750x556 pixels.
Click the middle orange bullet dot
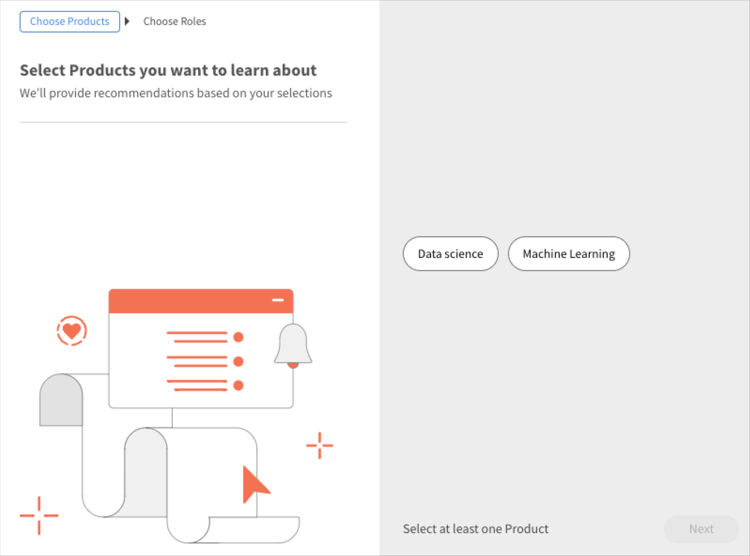[x=238, y=361]
